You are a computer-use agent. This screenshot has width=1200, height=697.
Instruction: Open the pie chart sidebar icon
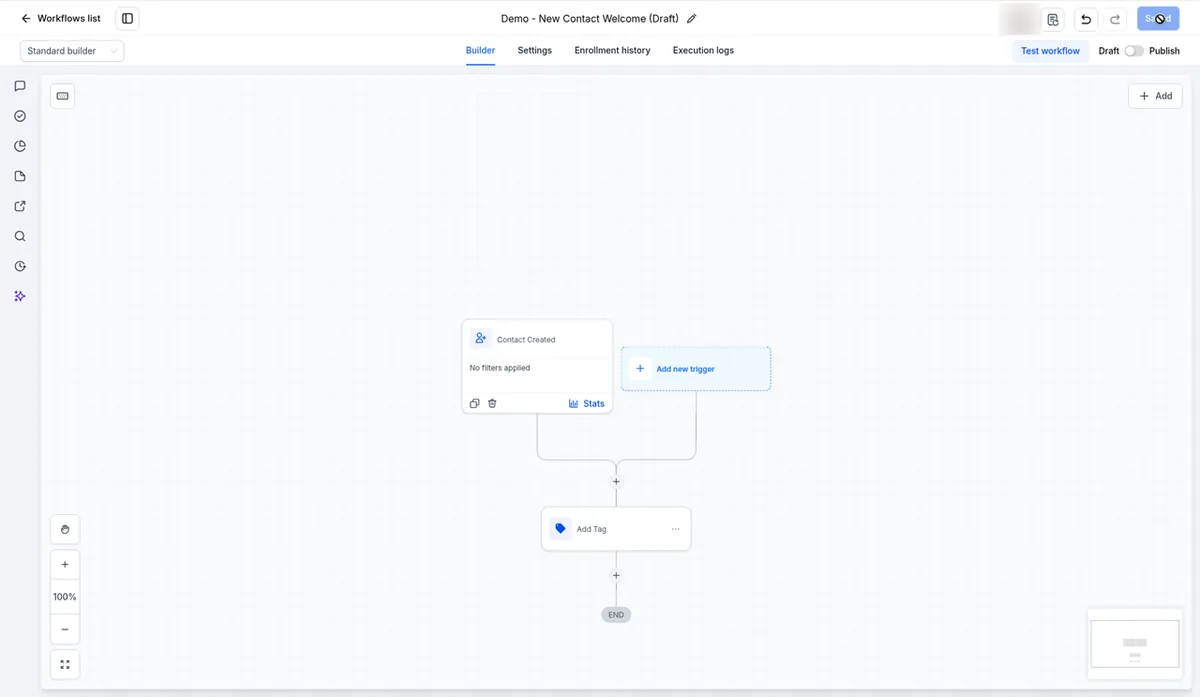[20, 146]
